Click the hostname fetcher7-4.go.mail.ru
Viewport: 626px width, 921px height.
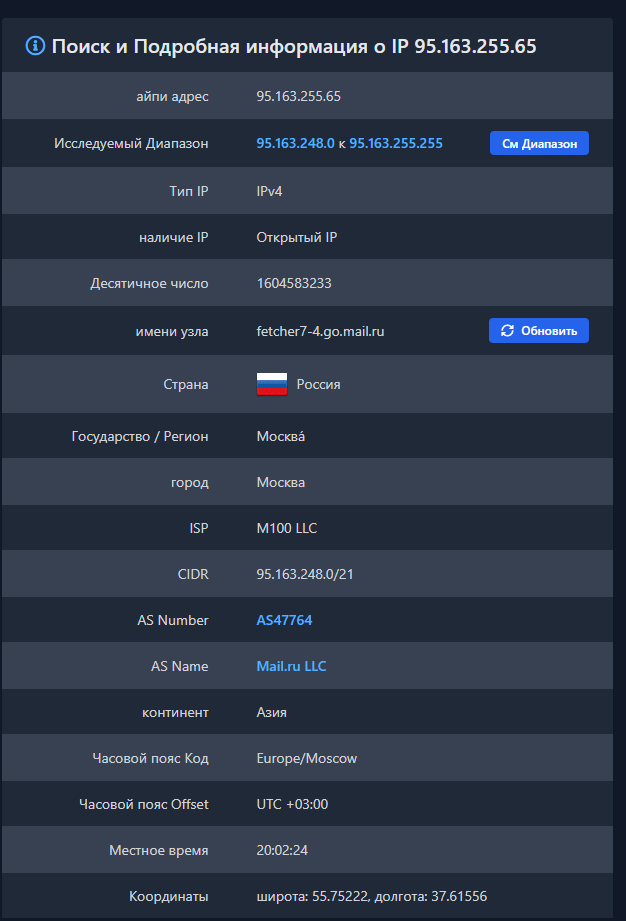320,331
